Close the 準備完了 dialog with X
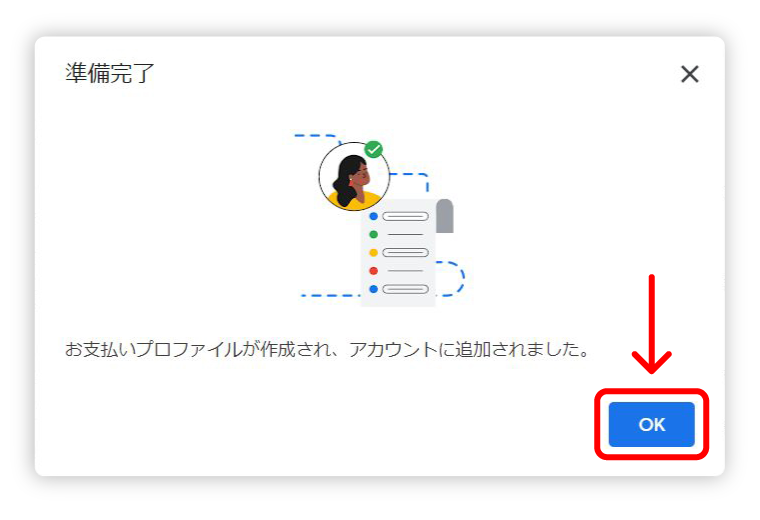 click(689, 74)
